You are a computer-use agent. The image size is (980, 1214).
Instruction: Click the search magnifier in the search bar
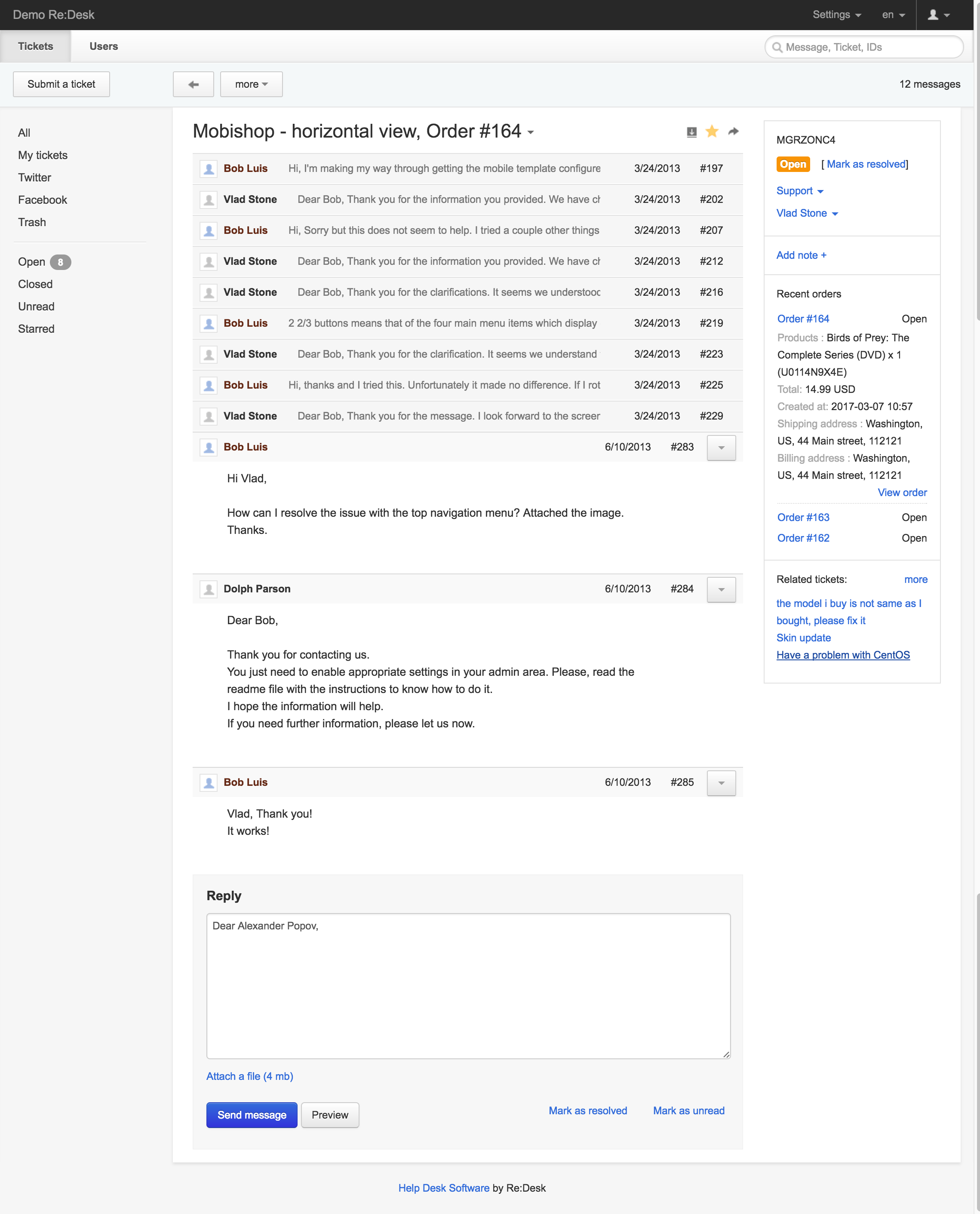[x=777, y=47]
